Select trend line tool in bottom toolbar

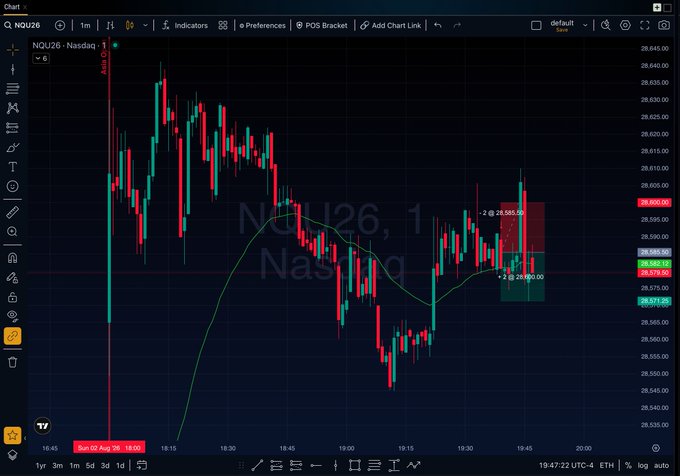tap(257, 465)
